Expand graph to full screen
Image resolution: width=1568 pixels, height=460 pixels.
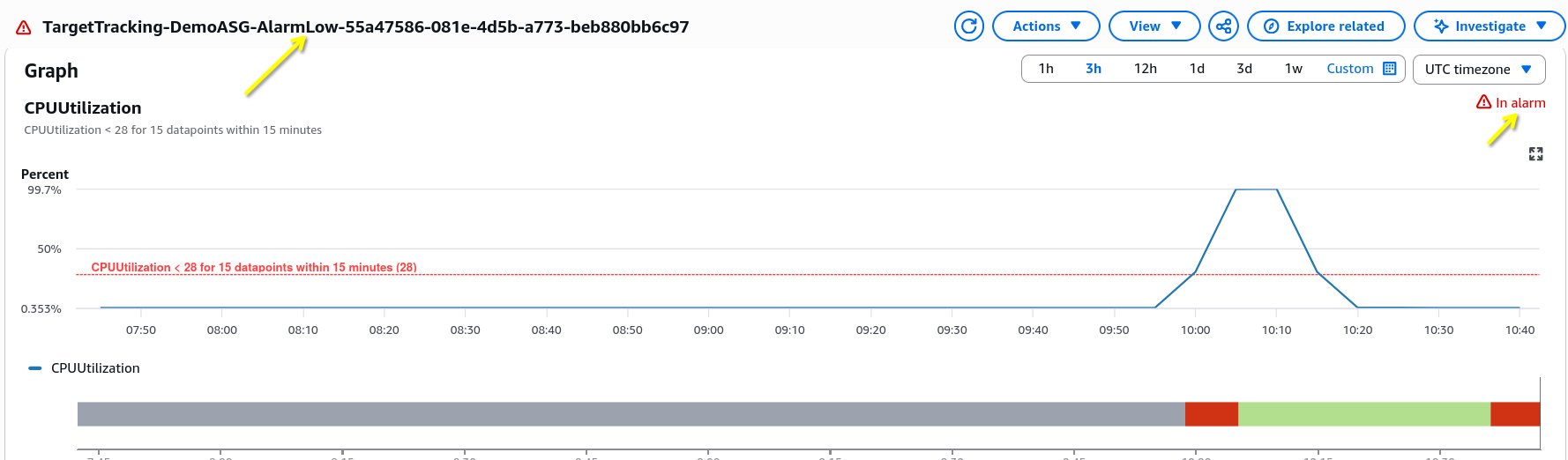click(x=1535, y=153)
